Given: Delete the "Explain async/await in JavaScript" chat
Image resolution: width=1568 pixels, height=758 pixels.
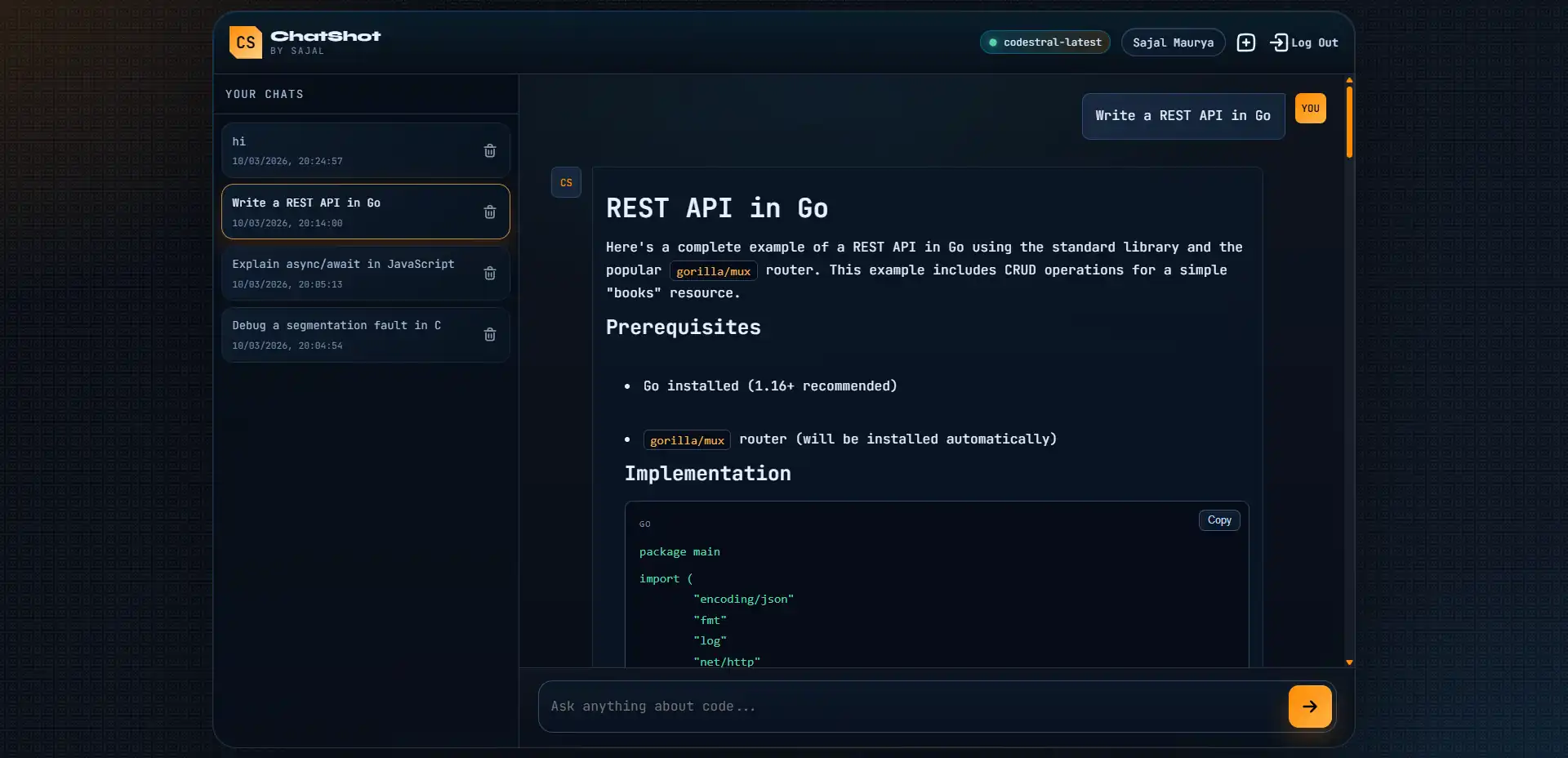Looking at the screenshot, I should (x=490, y=273).
